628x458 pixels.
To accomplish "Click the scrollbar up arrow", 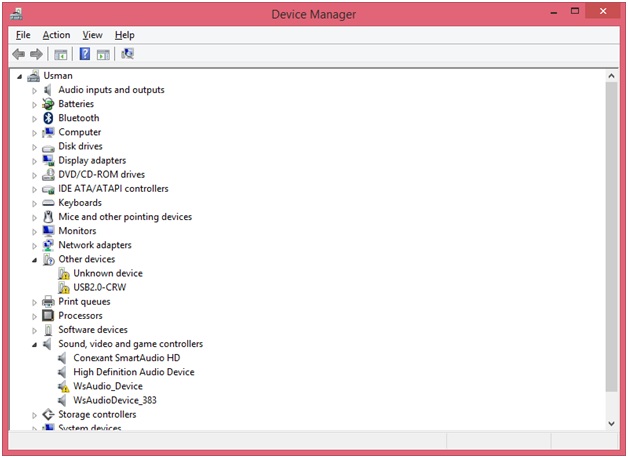I will point(611,76).
